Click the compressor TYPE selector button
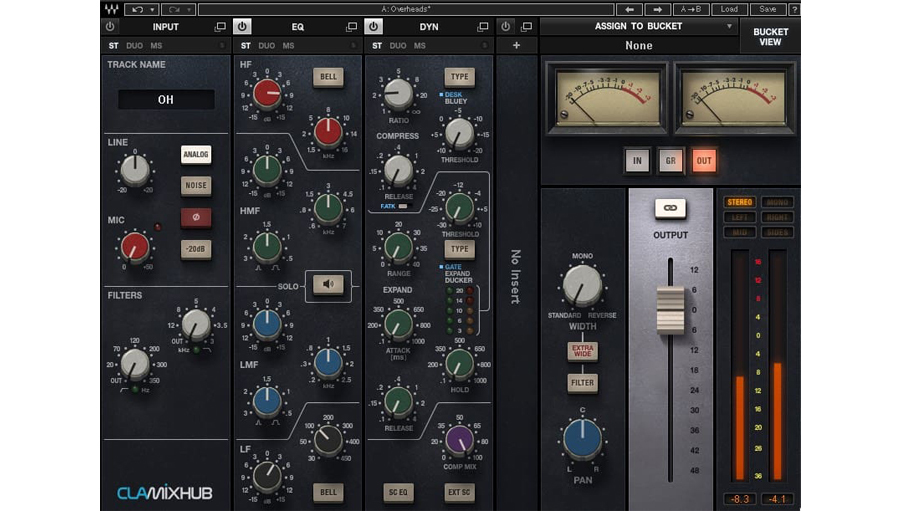 point(459,76)
